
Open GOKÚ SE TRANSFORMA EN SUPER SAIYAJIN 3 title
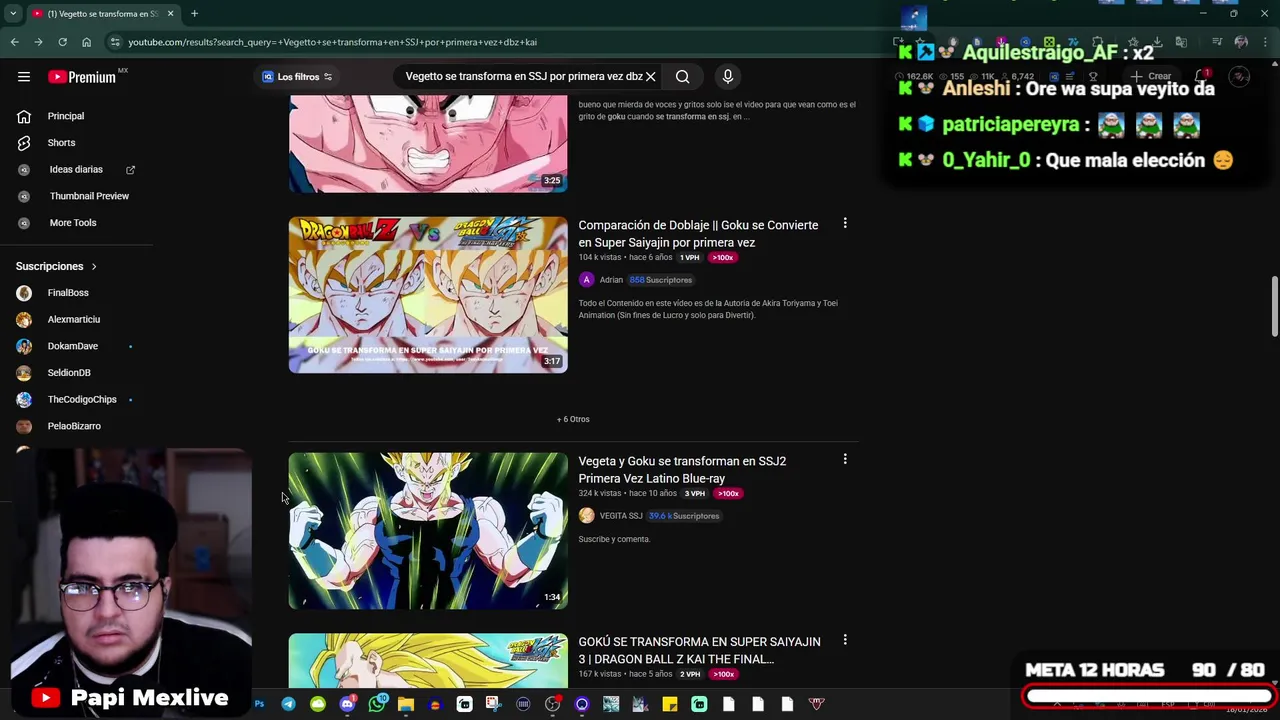click(699, 650)
